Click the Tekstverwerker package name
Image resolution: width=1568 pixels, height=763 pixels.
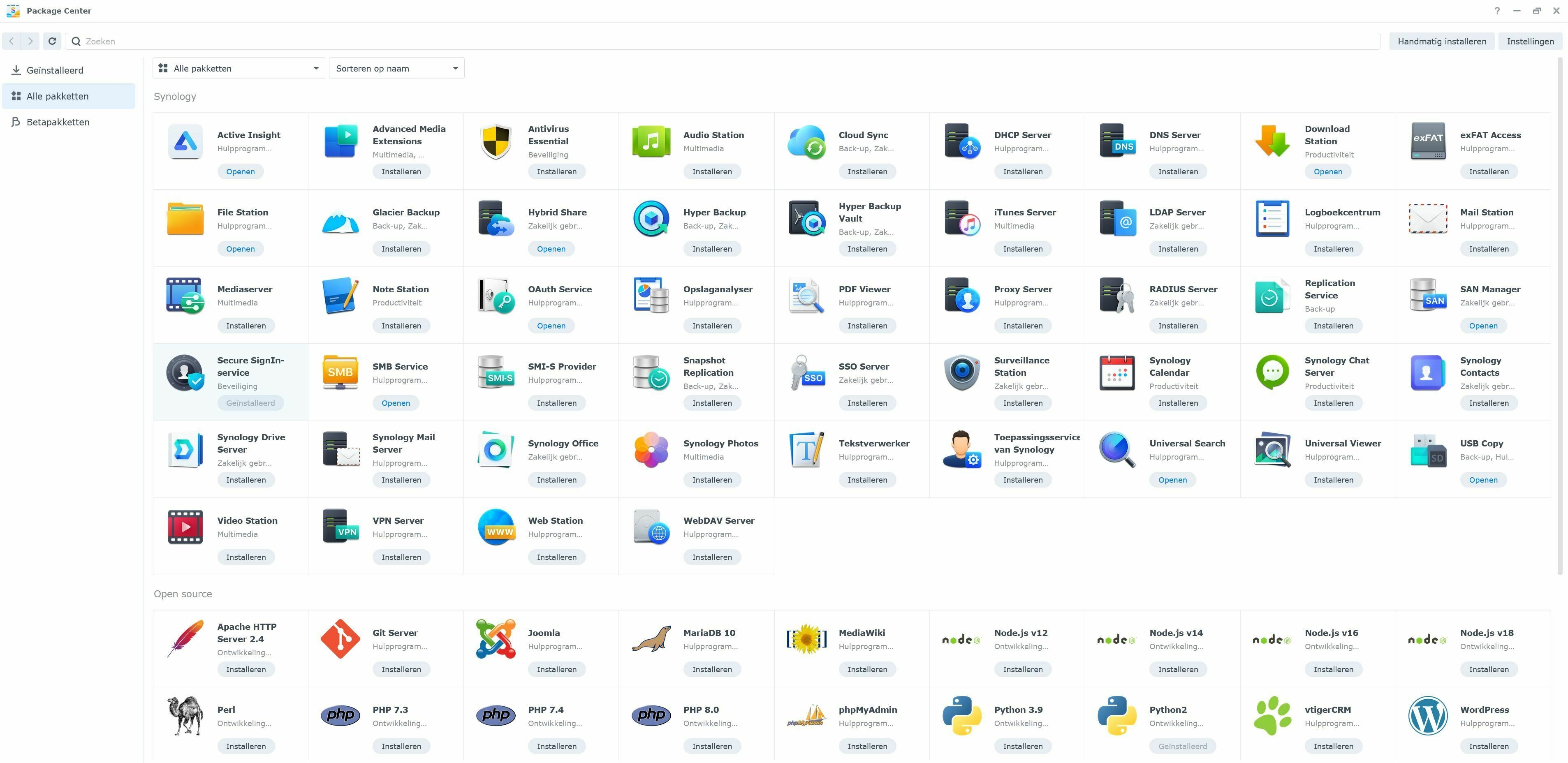873,444
